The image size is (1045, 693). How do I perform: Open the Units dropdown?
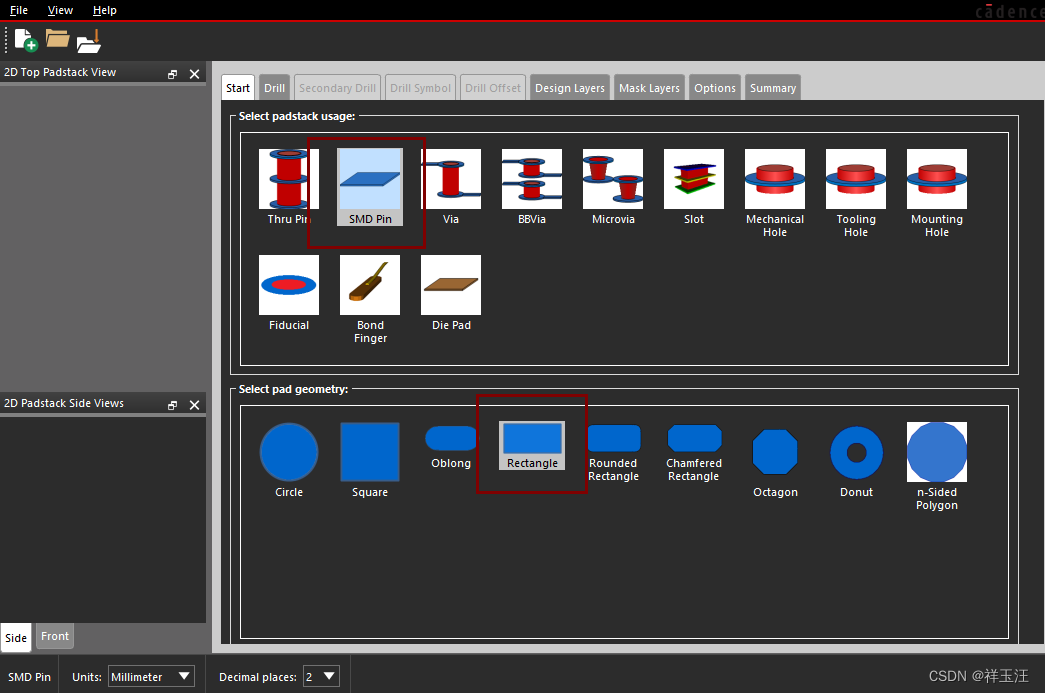151,677
